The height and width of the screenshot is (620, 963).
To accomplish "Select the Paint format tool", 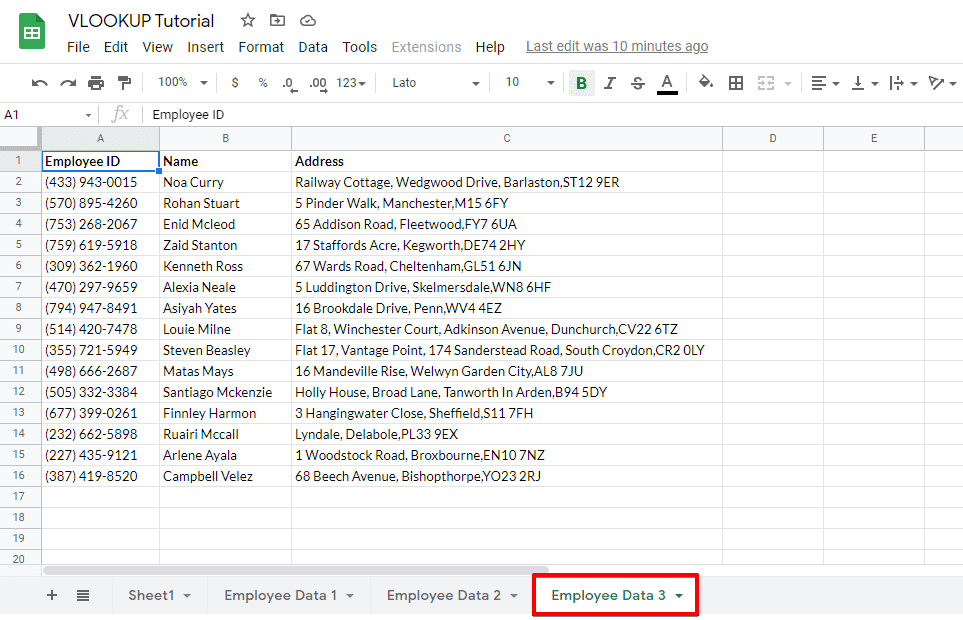I will coord(124,83).
